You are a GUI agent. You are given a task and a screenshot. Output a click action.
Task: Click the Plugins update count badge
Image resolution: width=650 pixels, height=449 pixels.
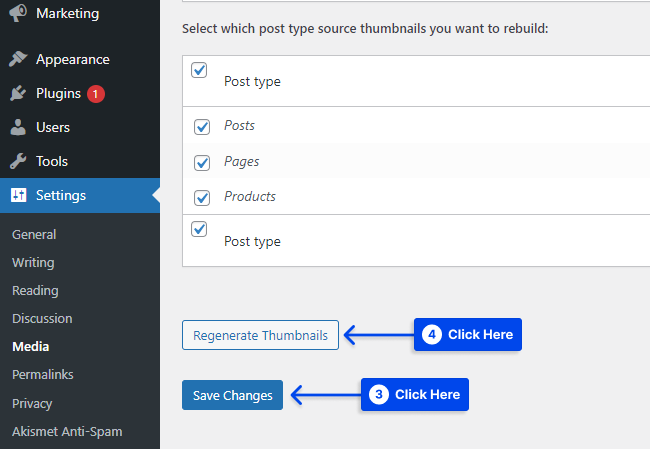coord(96,94)
